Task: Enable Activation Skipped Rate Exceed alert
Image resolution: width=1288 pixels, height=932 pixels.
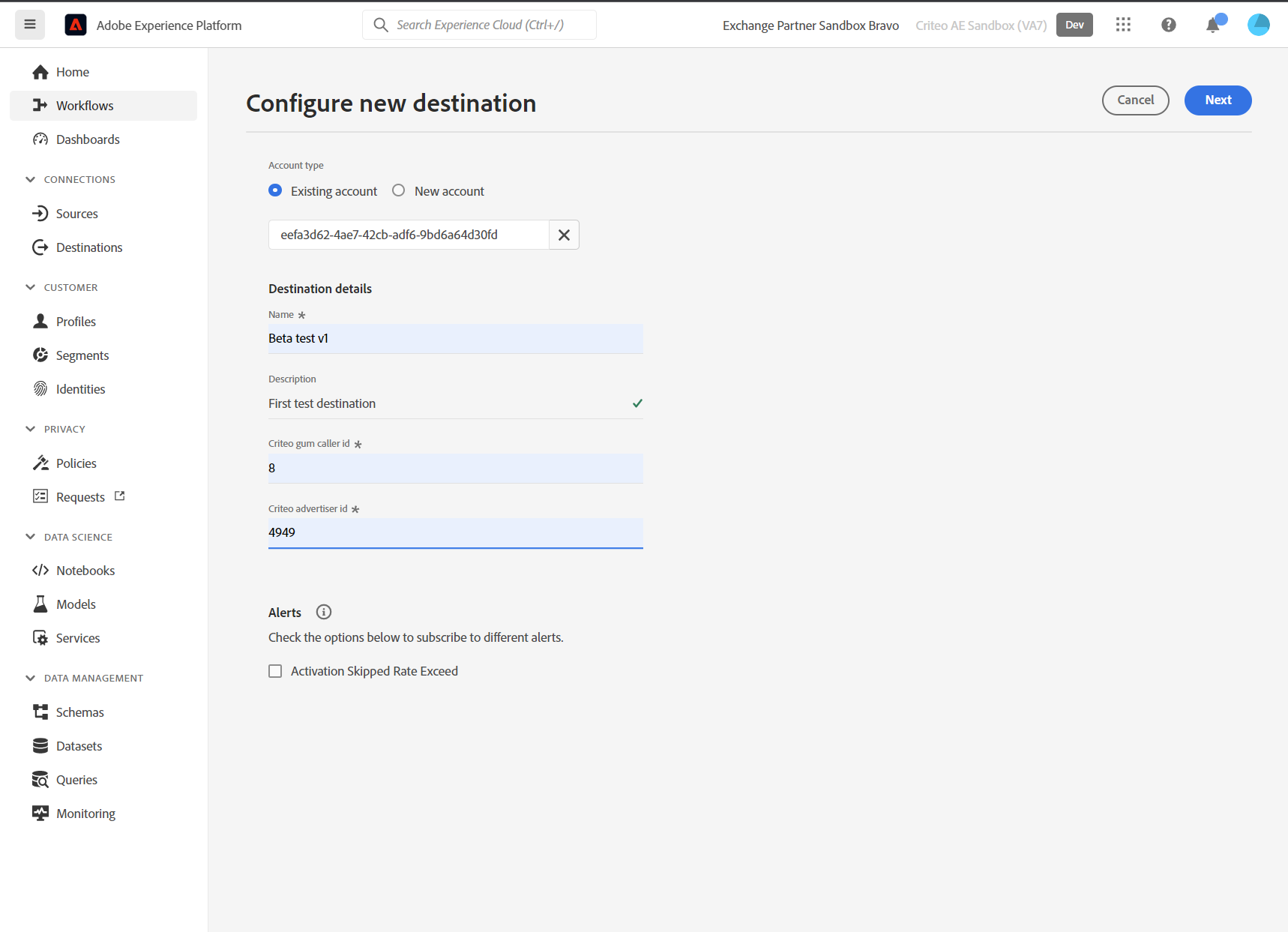Action: tap(275, 671)
